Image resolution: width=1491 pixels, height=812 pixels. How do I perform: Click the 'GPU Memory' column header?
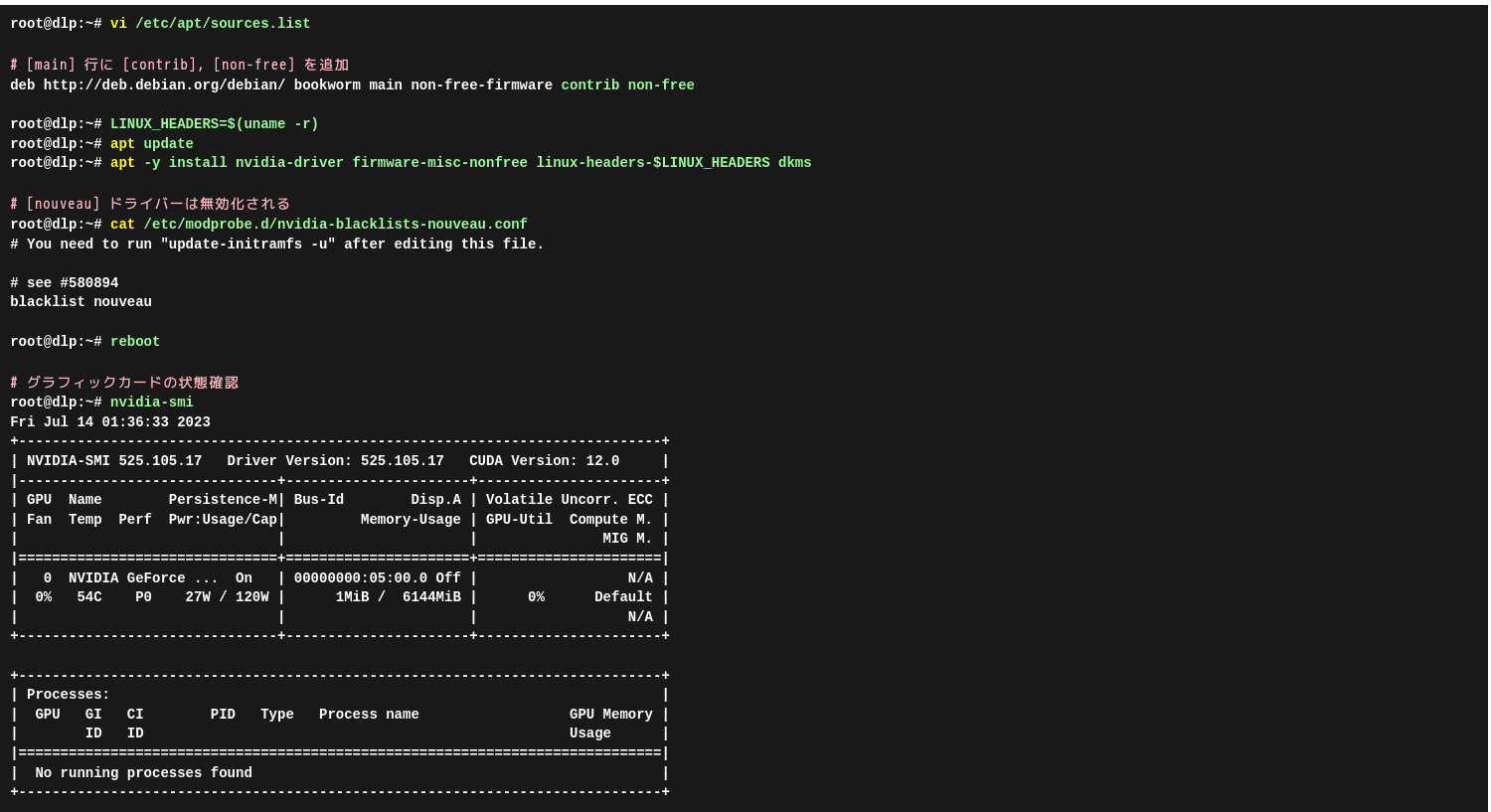coord(611,715)
